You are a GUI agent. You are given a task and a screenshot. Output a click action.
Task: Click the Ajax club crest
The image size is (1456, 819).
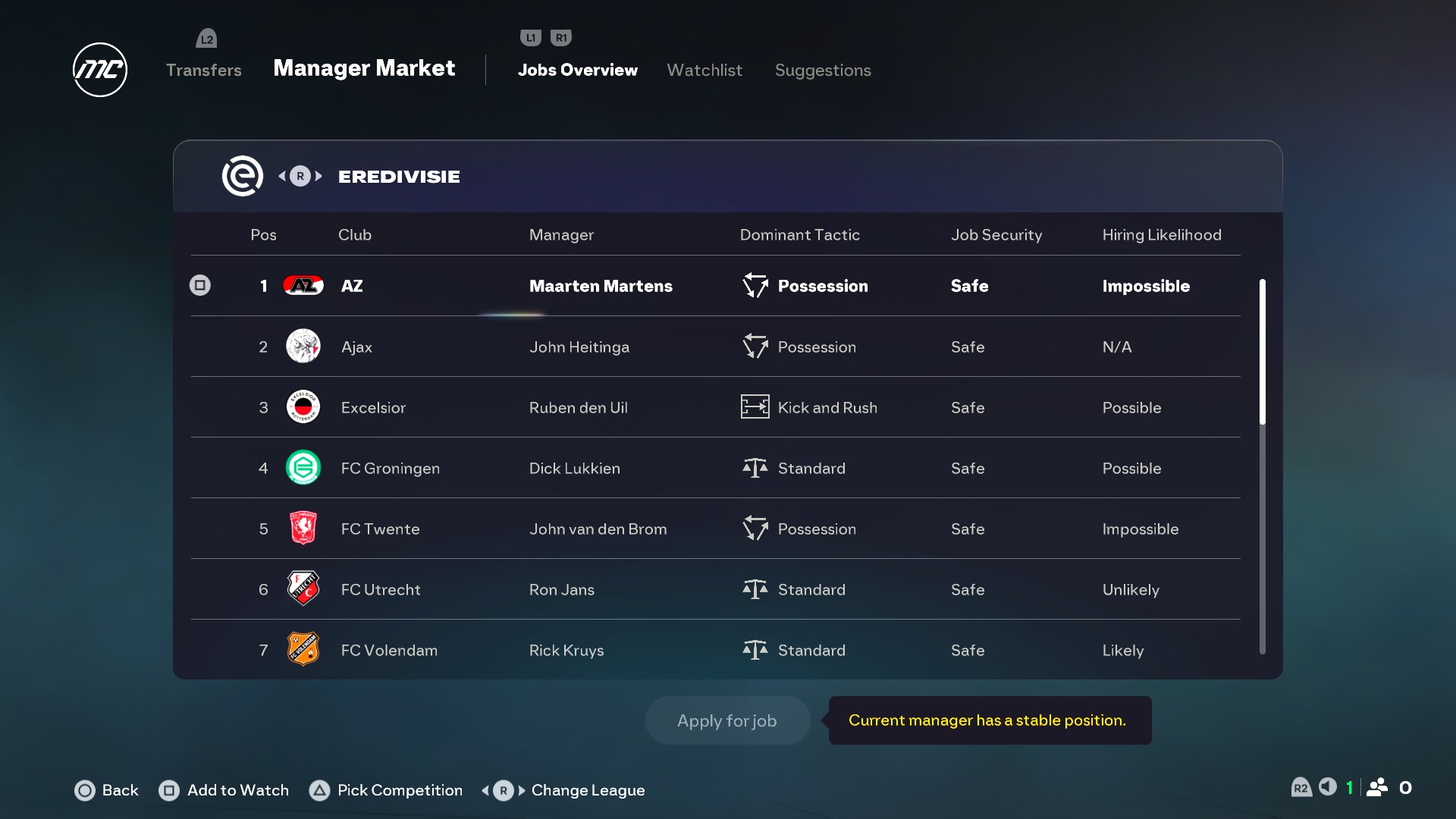[303, 347]
